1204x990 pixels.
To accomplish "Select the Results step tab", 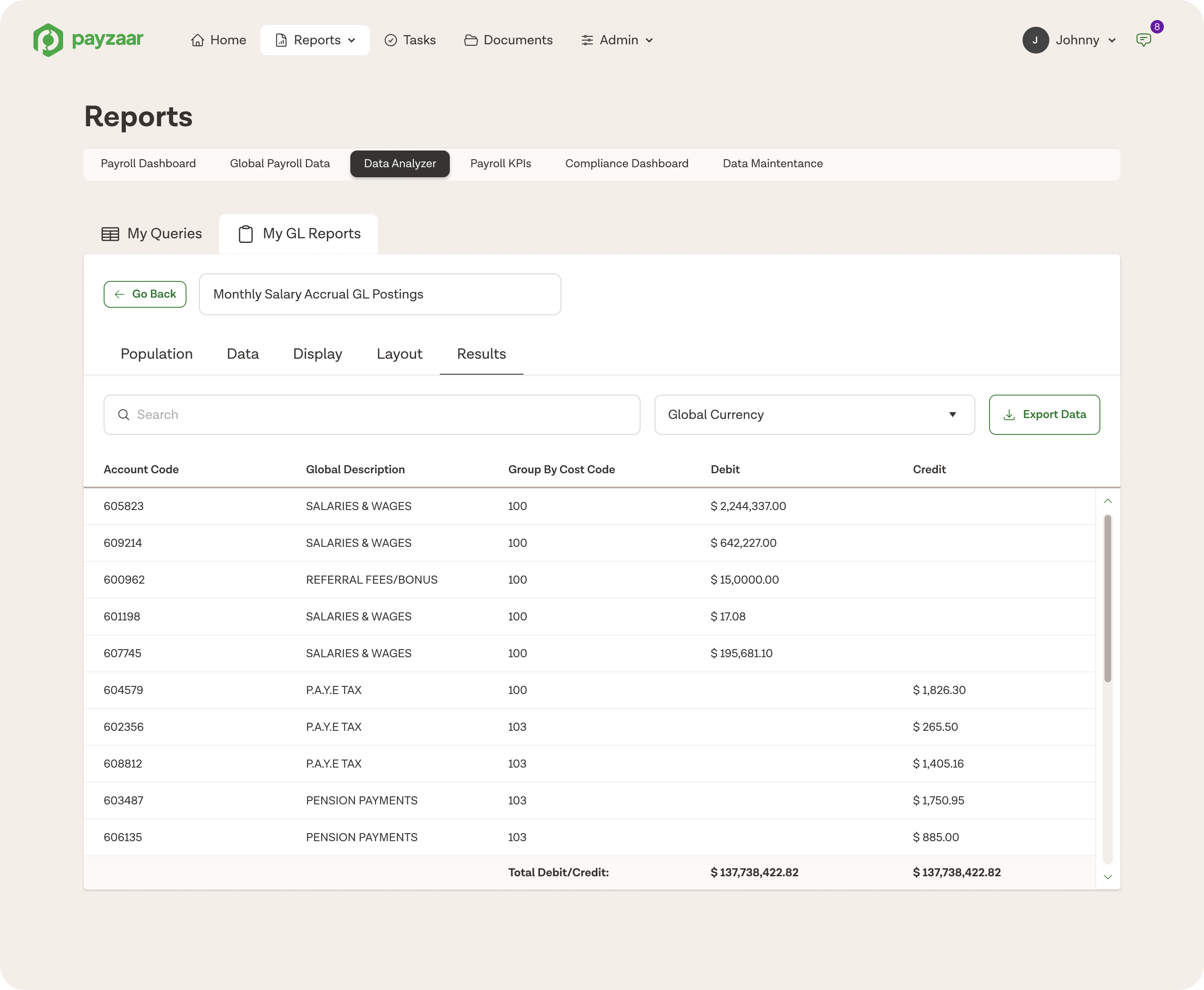I will tap(481, 354).
